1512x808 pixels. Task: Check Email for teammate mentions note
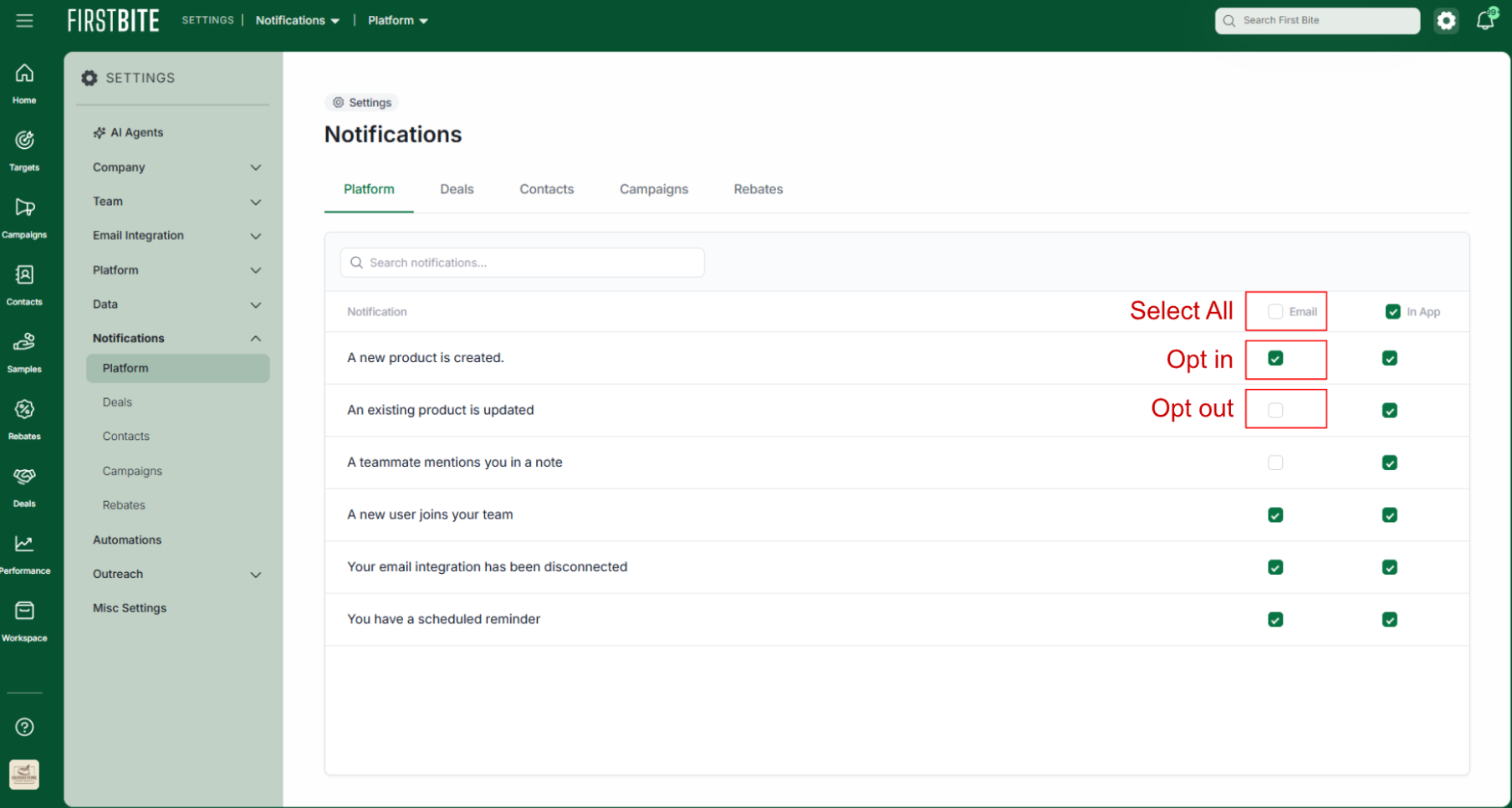pos(1275,463)
